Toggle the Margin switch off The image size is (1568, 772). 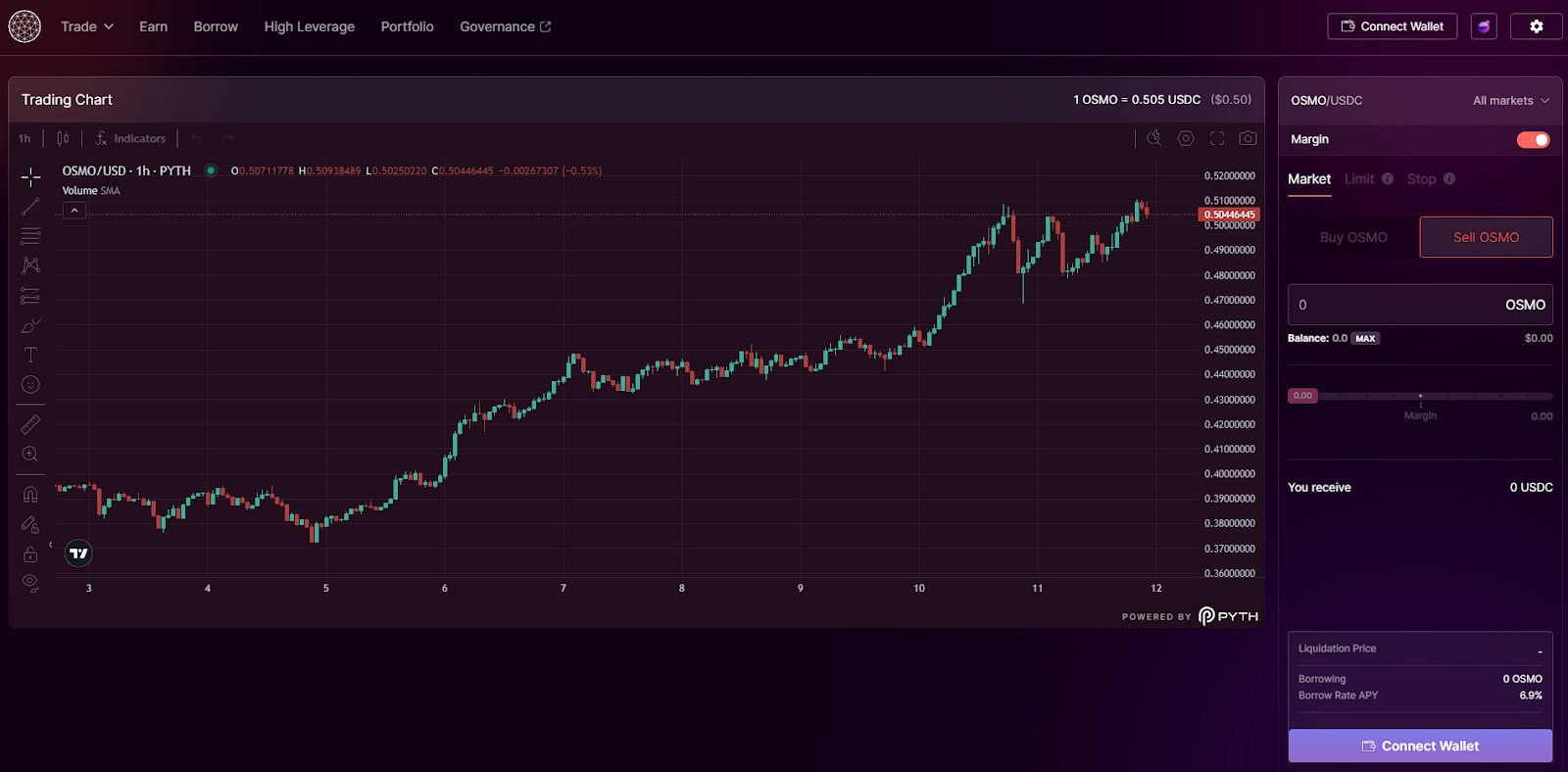(1534, 140)
